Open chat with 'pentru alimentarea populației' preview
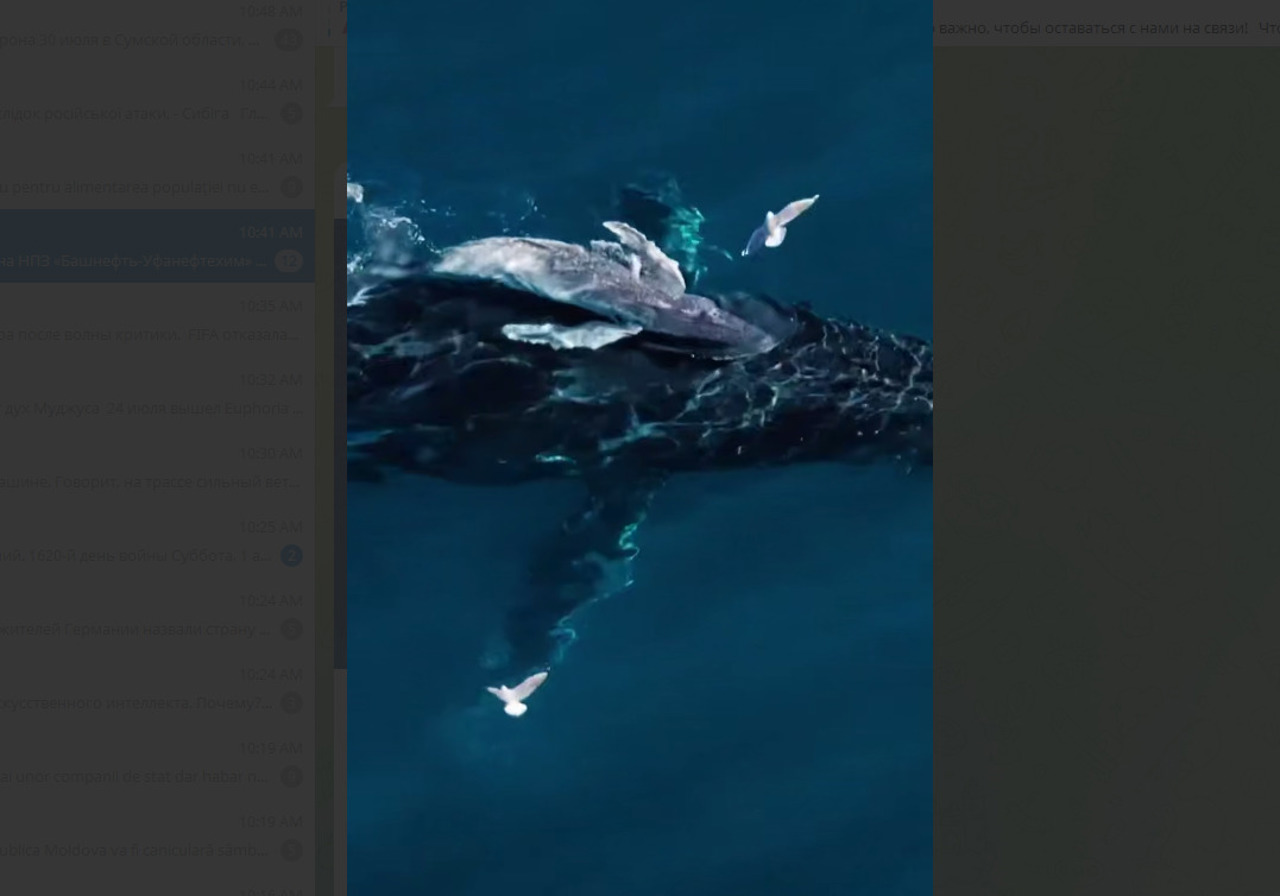The height and width of the screenshot is (896, 1280). 157,173
